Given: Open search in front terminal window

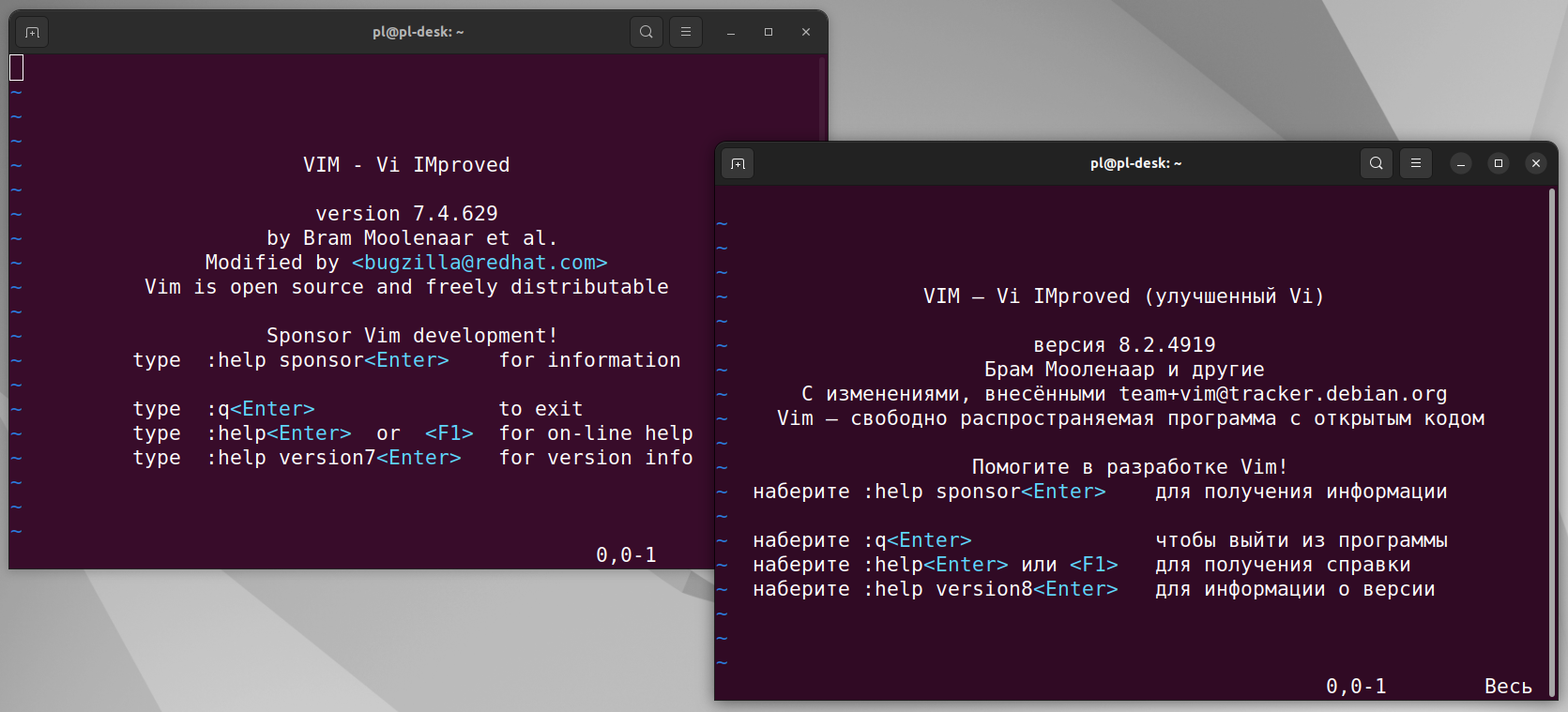Looking at the screenshot, I should 1377,163.
